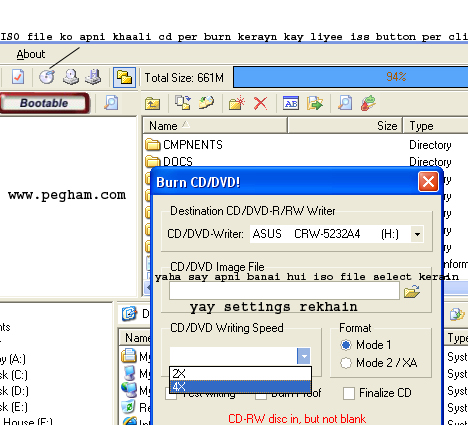Enable the Finalize CD checkbox
The height and width of the screenshot is (425, 468).
point(349,393)
